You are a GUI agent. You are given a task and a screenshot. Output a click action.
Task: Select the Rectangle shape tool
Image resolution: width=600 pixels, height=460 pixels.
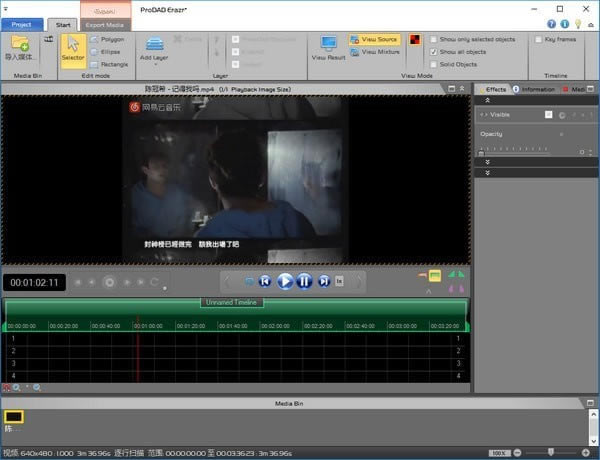tap(108, 64)
